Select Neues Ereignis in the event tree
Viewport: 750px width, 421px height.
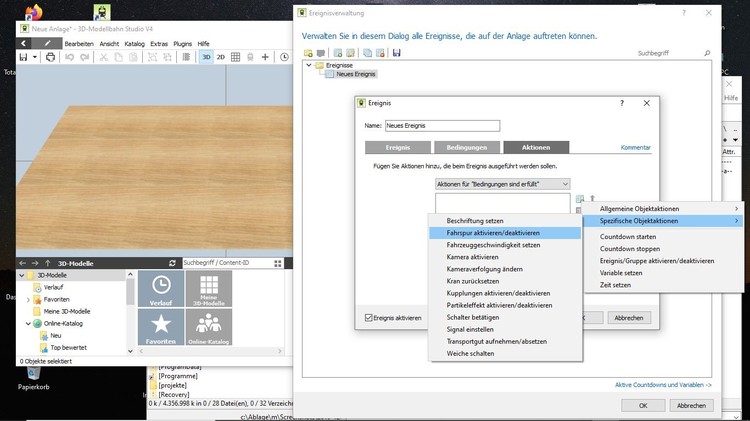[356, 74]
